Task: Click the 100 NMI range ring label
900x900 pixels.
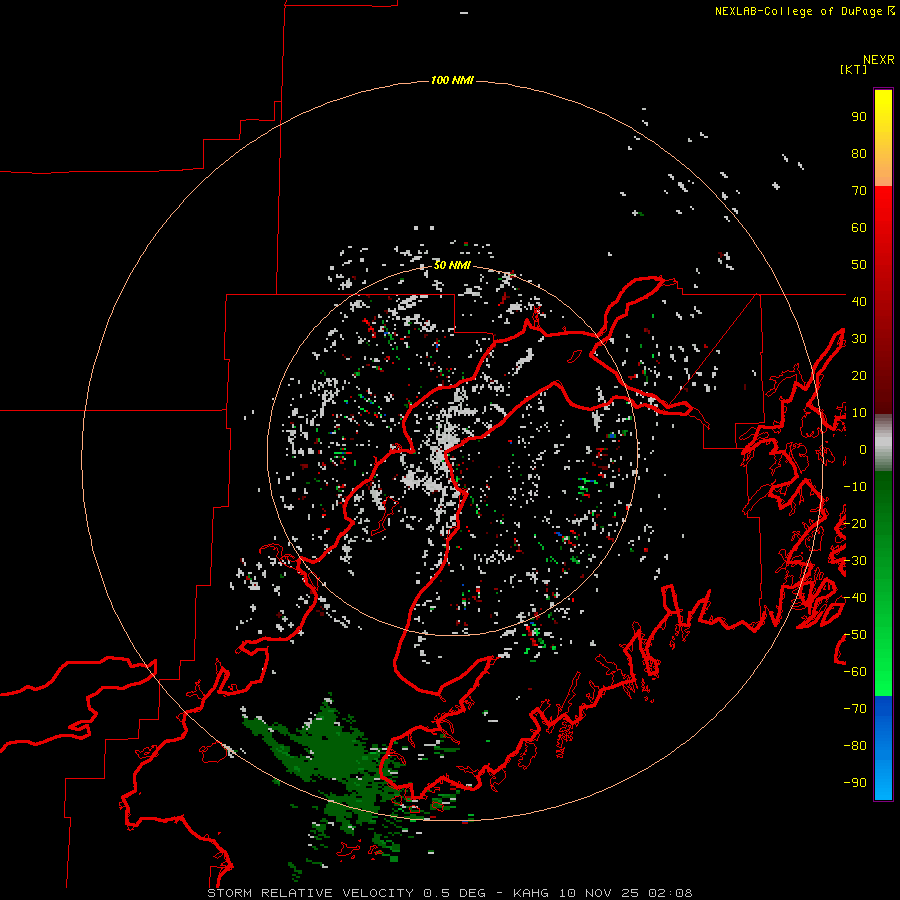Action: (452, 80)
